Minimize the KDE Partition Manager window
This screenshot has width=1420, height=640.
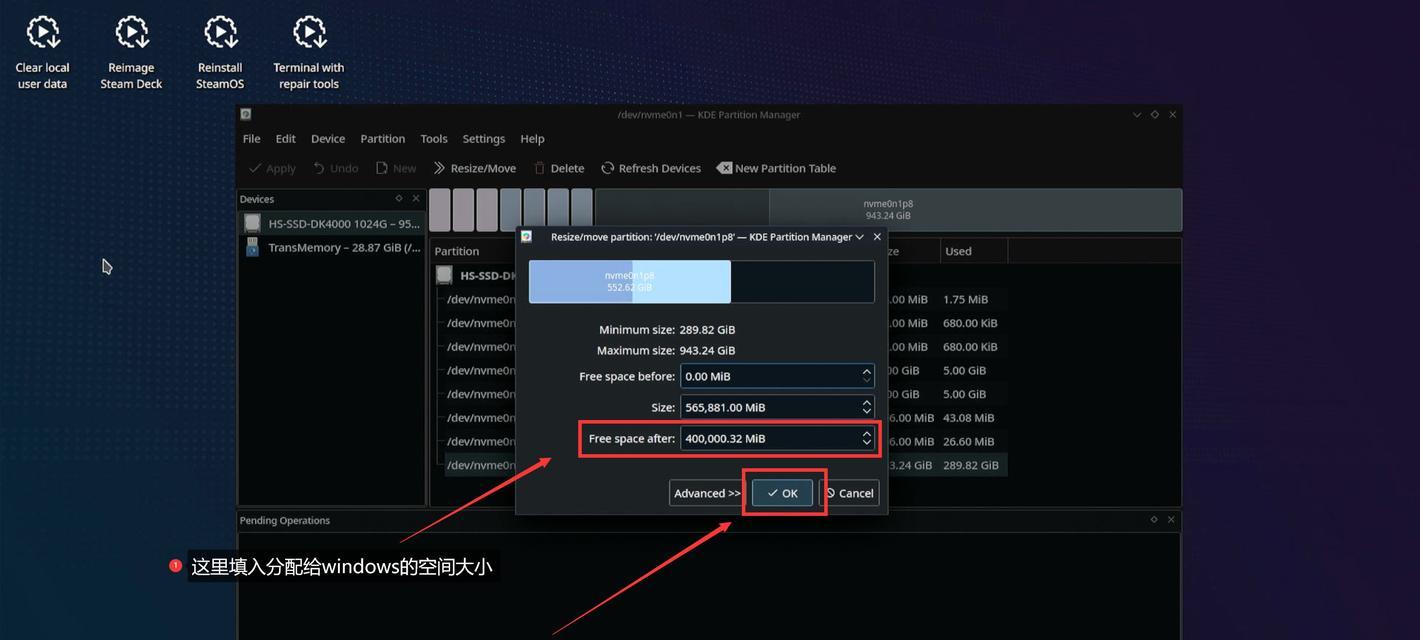click(1136, 114)
